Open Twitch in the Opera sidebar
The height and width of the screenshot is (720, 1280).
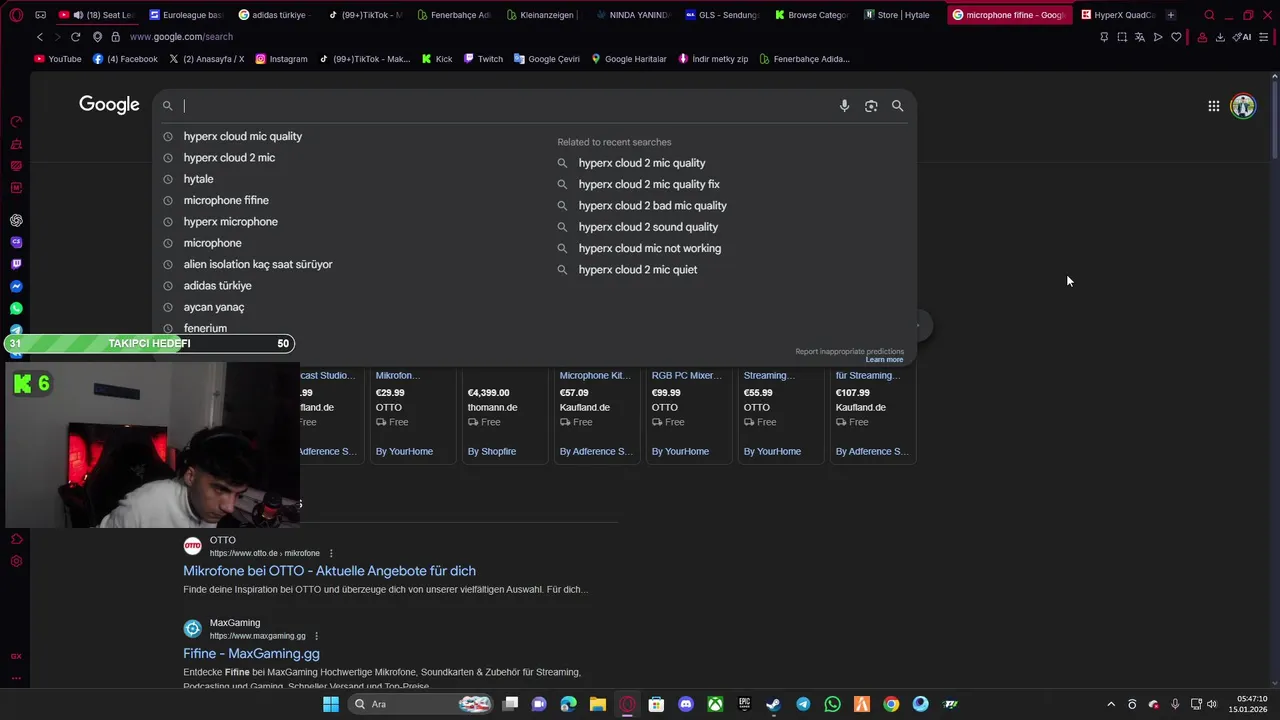pos(16,264)
